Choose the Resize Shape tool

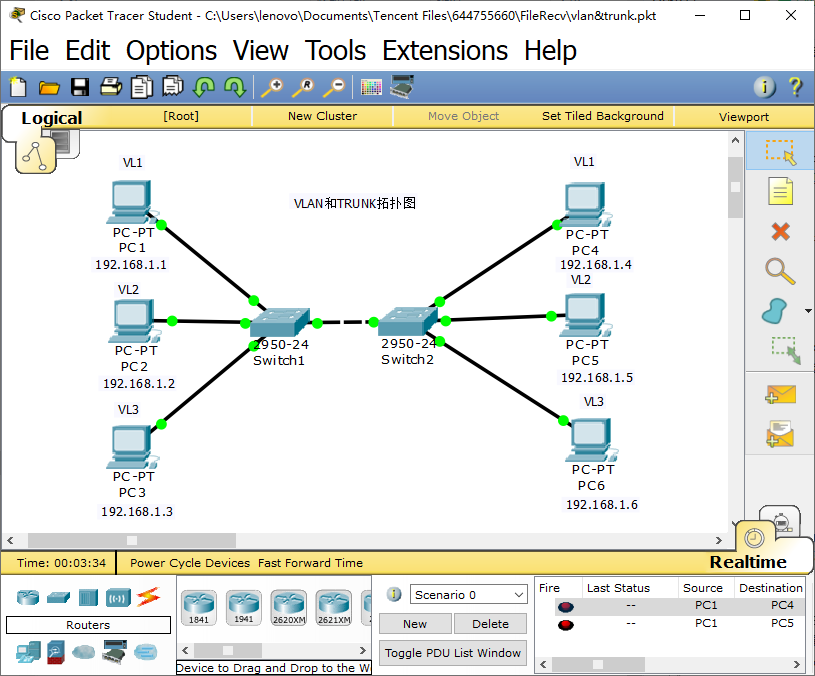785,350
